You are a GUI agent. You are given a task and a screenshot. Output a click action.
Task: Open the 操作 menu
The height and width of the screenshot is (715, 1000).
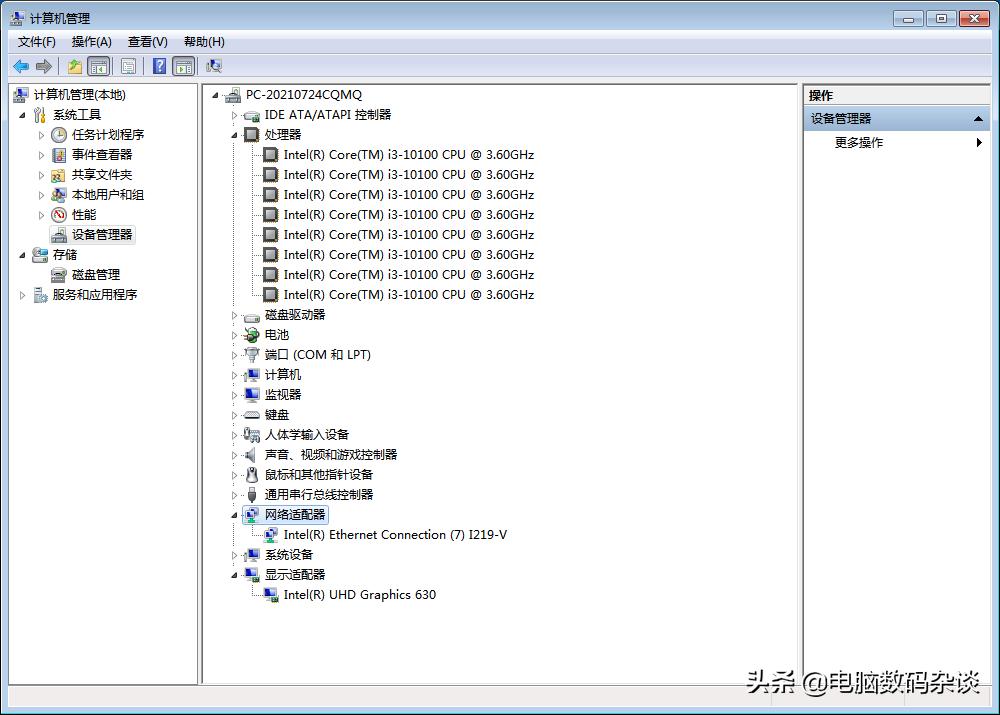(x=91, y=41)
